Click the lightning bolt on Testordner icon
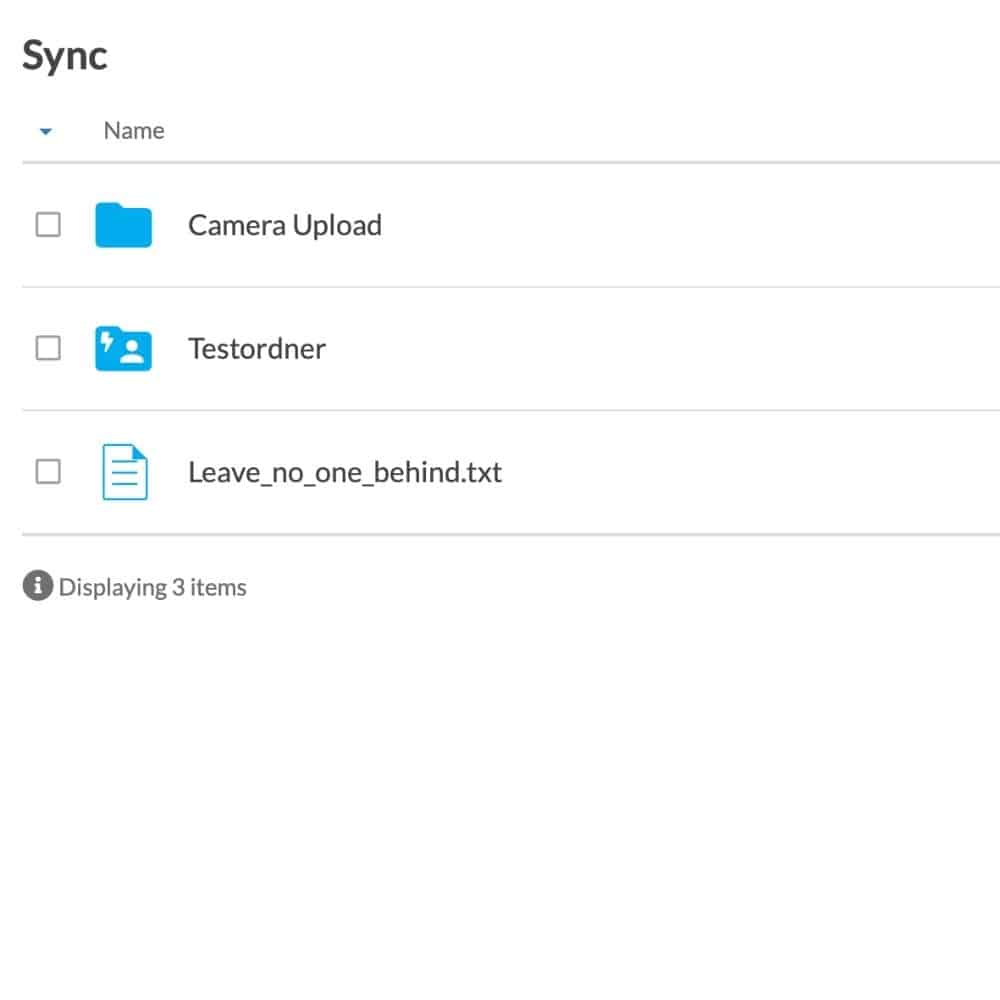The image size is (1000, 1000). (x=107, y=342)
